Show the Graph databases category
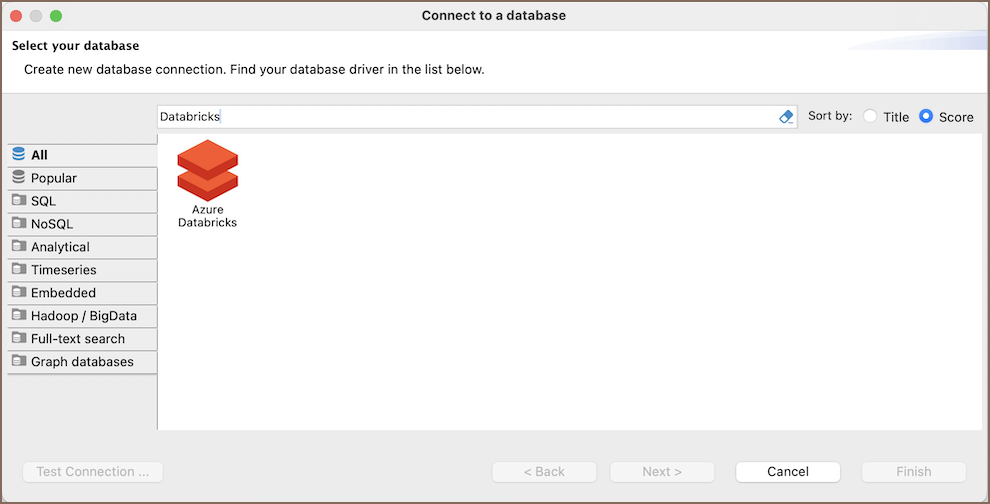The width and height of the screenshot is (990, 504). click(x=82, y=362)
